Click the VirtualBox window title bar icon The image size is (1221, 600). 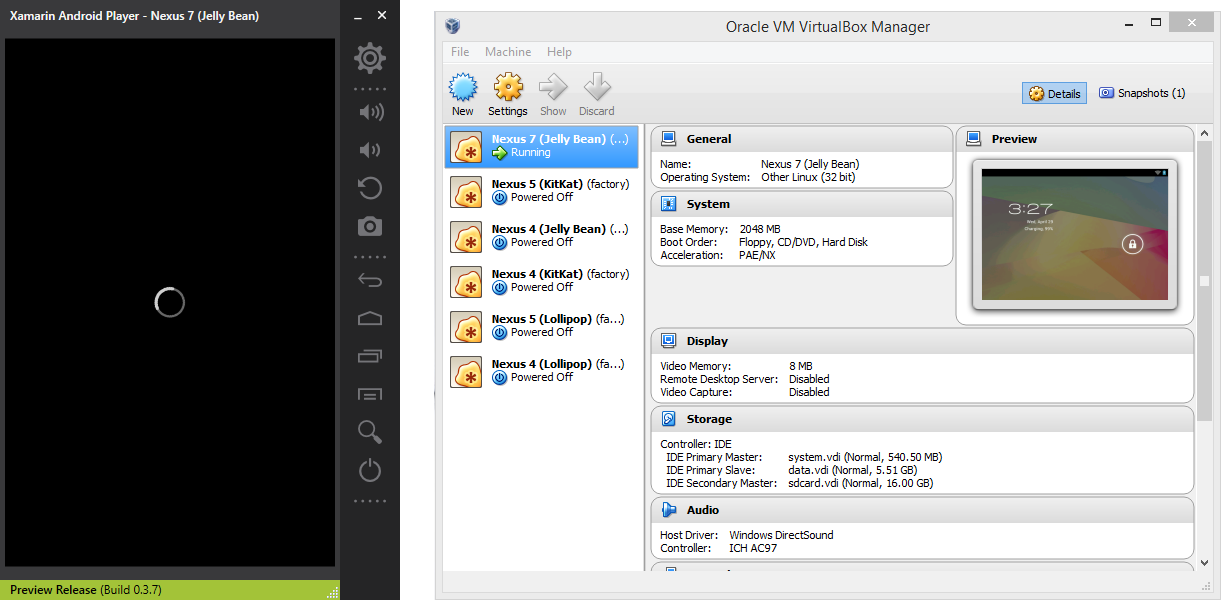coord(453,27)
